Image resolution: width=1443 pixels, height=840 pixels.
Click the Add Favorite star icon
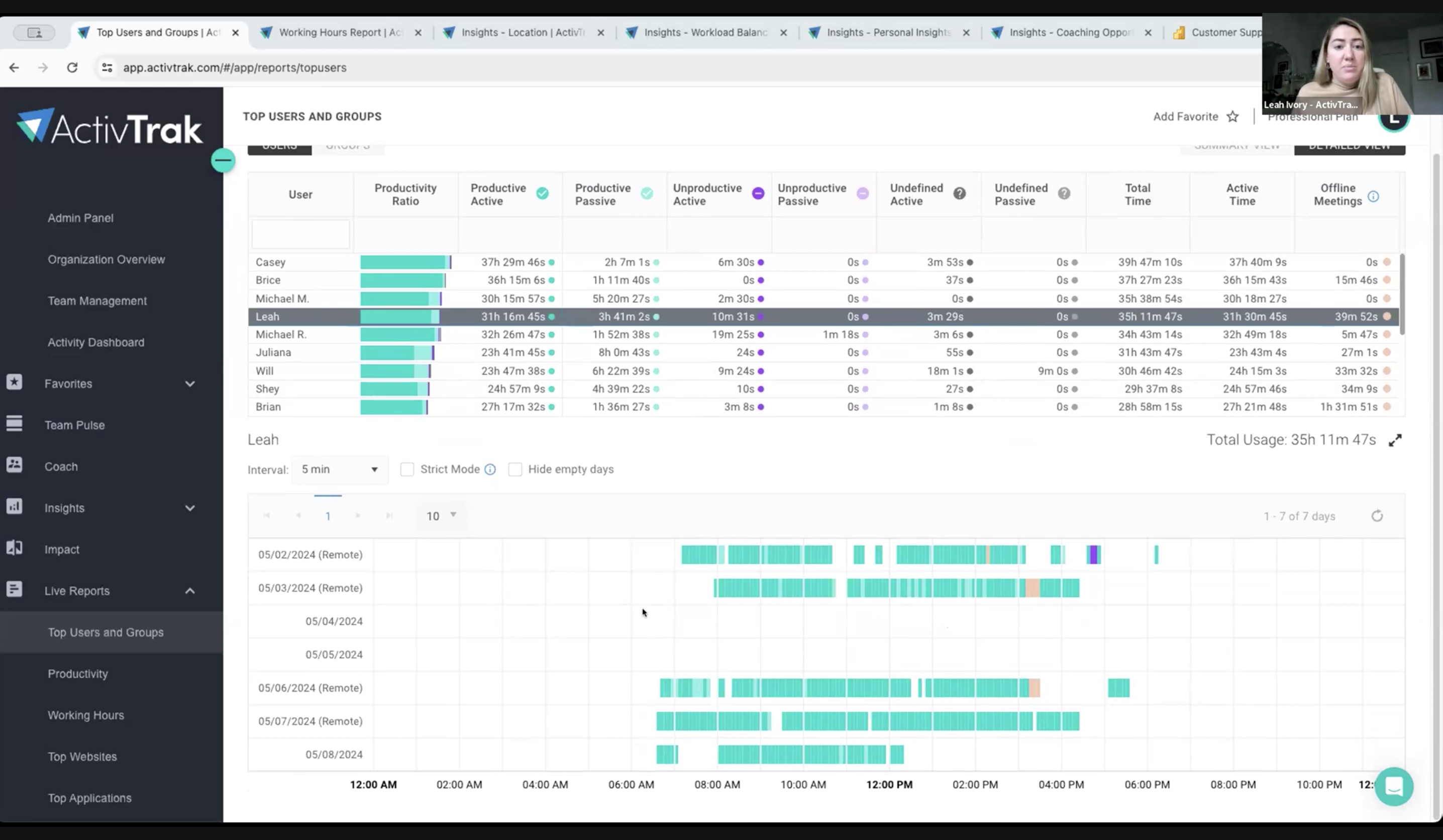point(1232,117)
